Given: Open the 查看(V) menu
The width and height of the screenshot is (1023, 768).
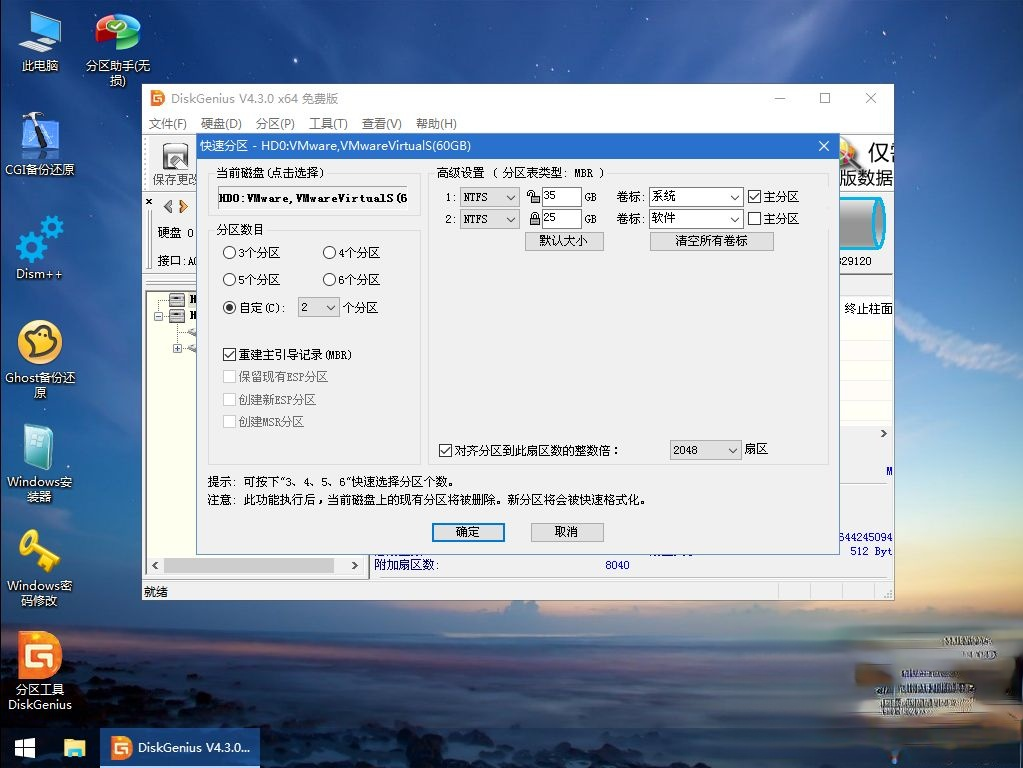Looking at the screenshot, I should [x=381, y=123].
